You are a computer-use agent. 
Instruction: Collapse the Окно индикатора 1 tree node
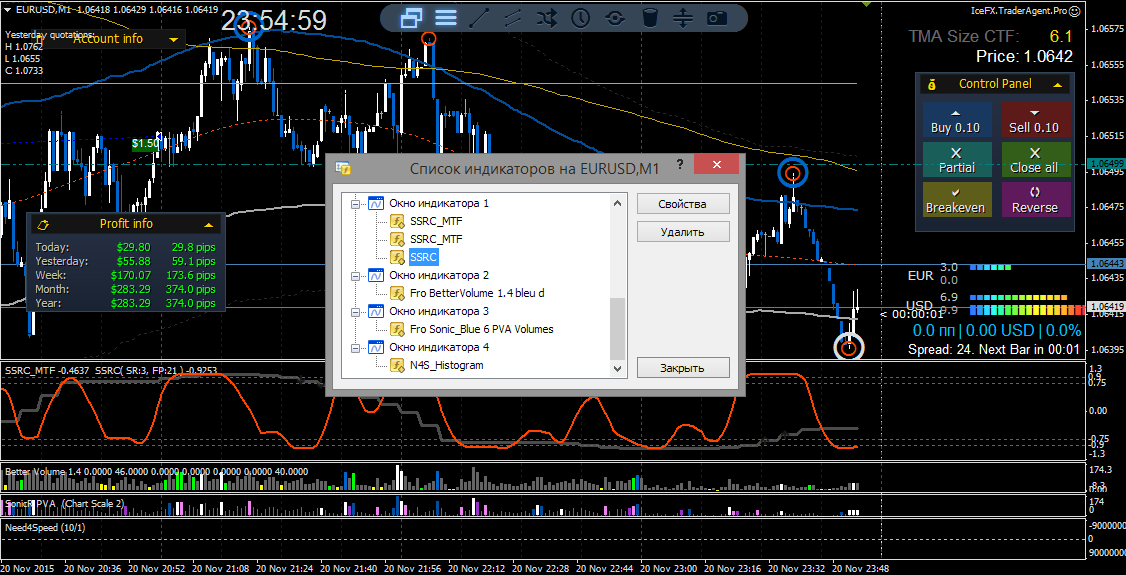pyautogui.click(x=354, y=204)
